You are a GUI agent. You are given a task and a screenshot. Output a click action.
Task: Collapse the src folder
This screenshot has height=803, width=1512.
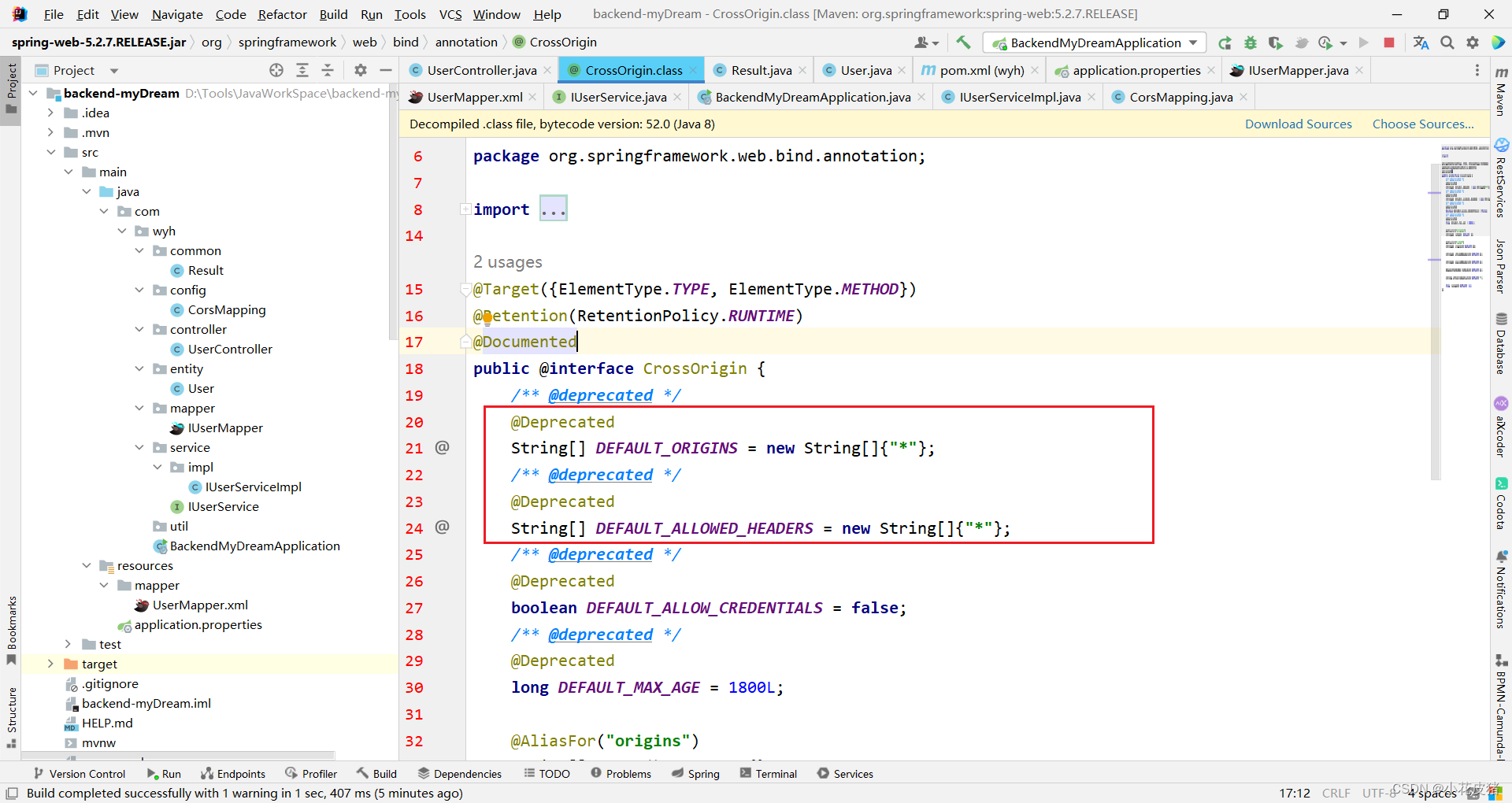coord(50,152)
